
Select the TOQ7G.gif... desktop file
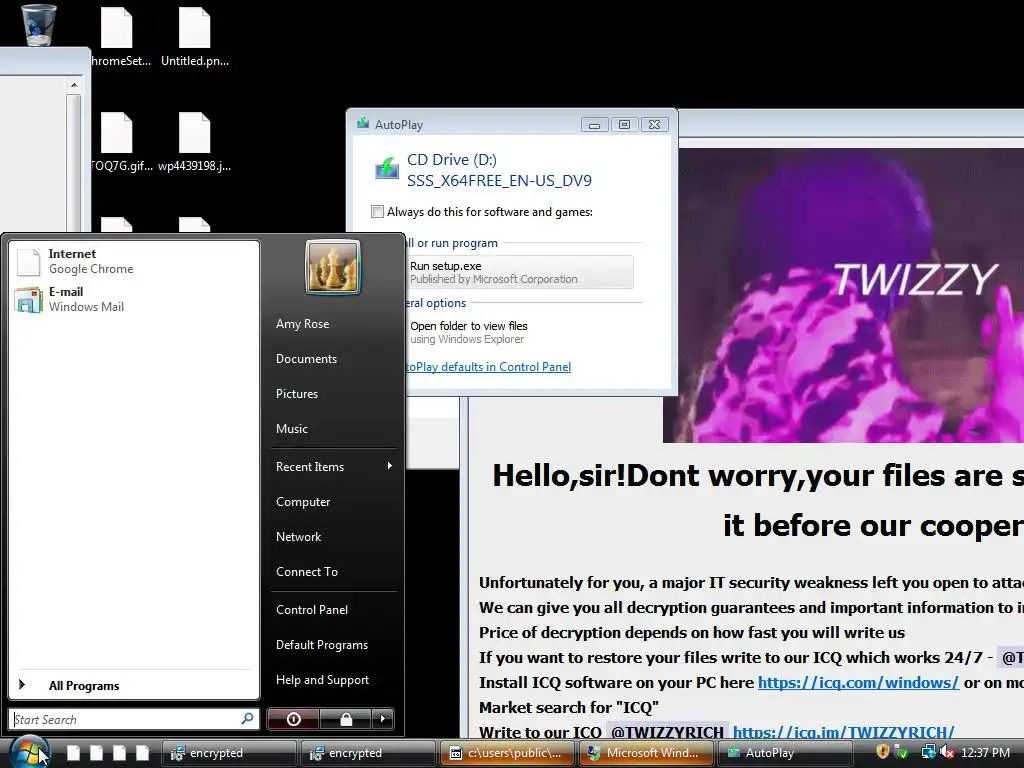[118, 141]
